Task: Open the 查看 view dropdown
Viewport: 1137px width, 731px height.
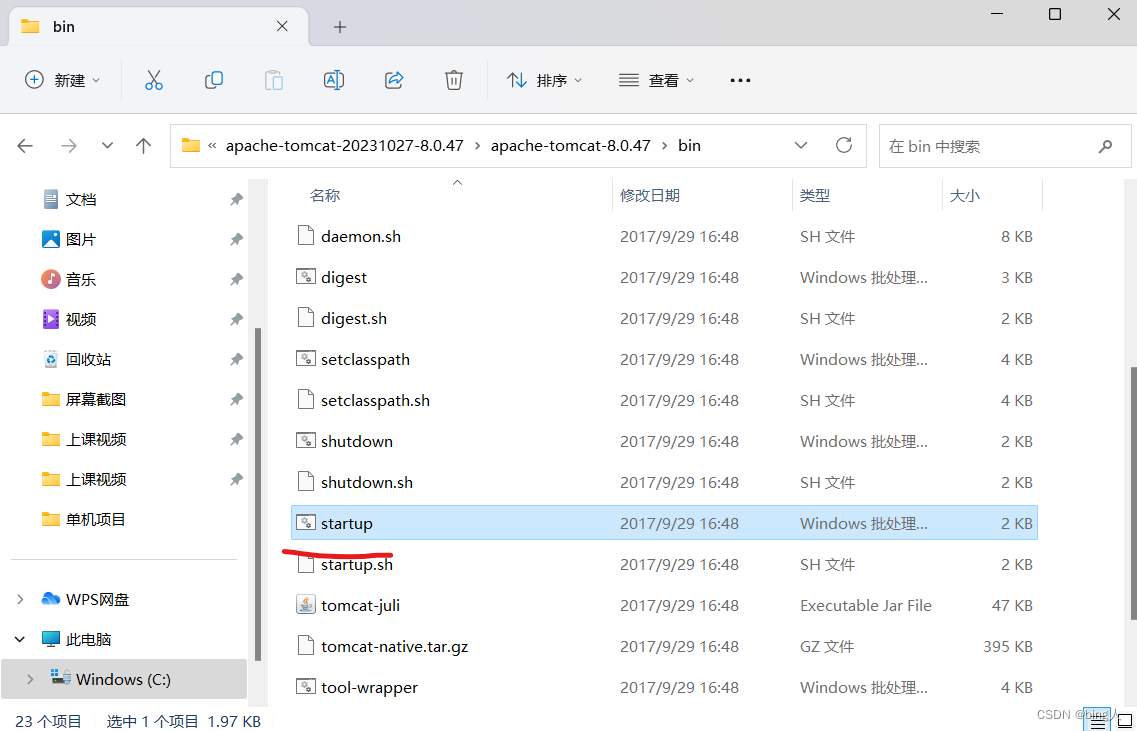Action: [x=656, y=80]
